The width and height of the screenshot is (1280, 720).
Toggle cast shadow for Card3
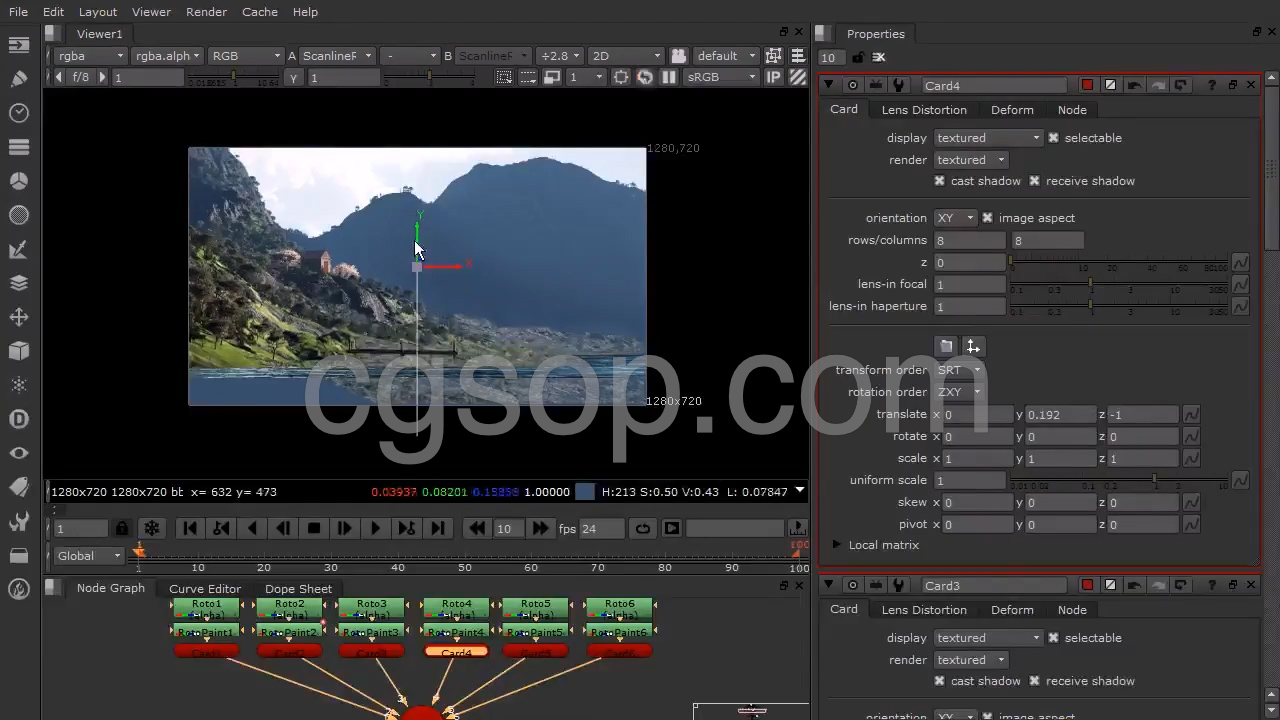pyautogui.click(x=939, y=681)
